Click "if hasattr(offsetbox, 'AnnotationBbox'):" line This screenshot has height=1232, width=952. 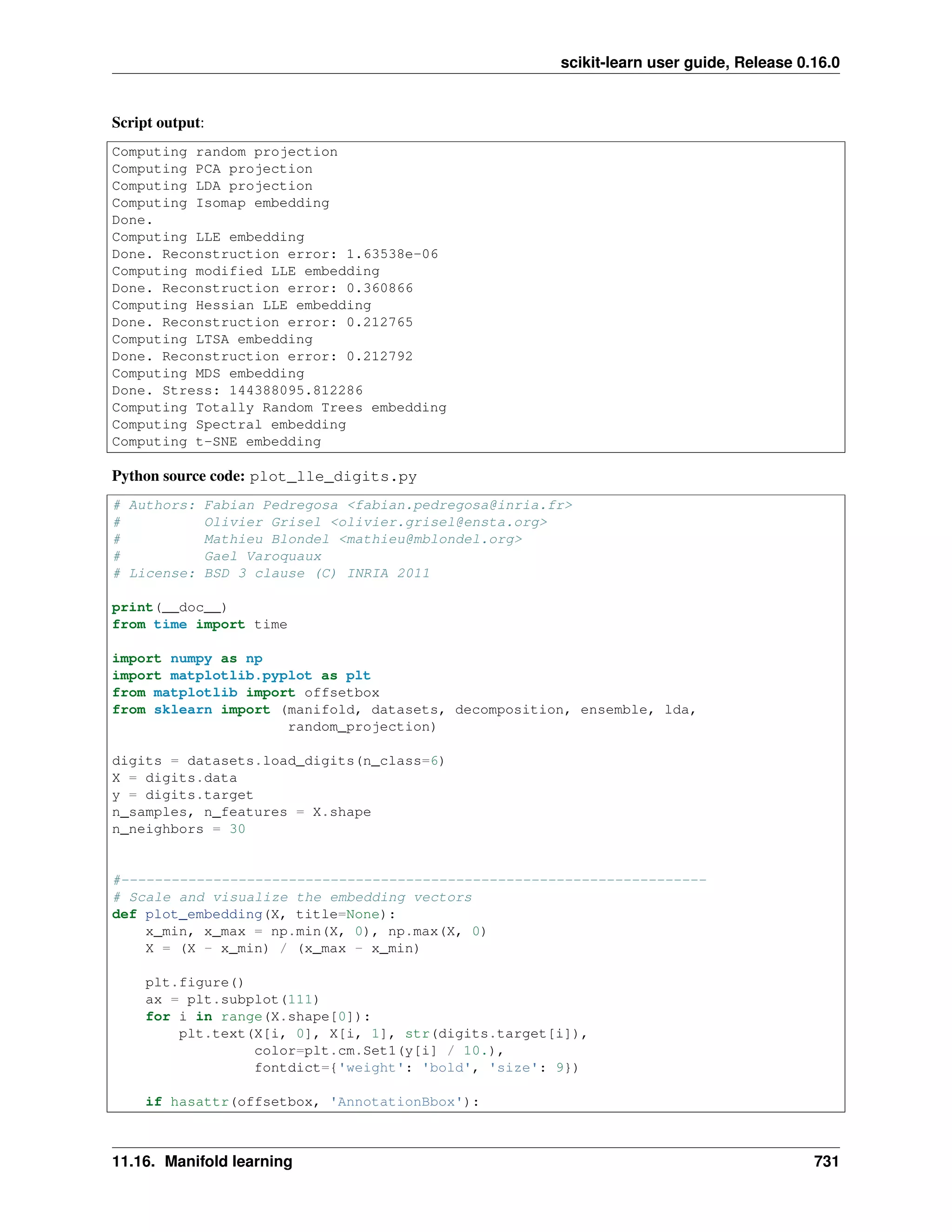(x=312, y=1102)
